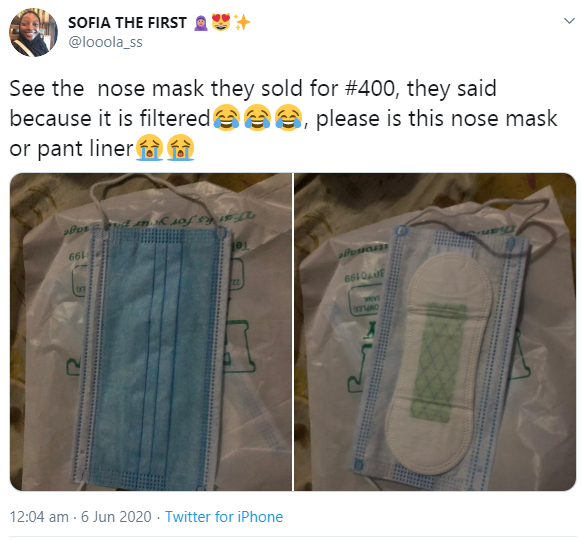582x540 pixels.
Task: Click the green pad in right photo
Action: pyautogui.click(x=439, y=363)
